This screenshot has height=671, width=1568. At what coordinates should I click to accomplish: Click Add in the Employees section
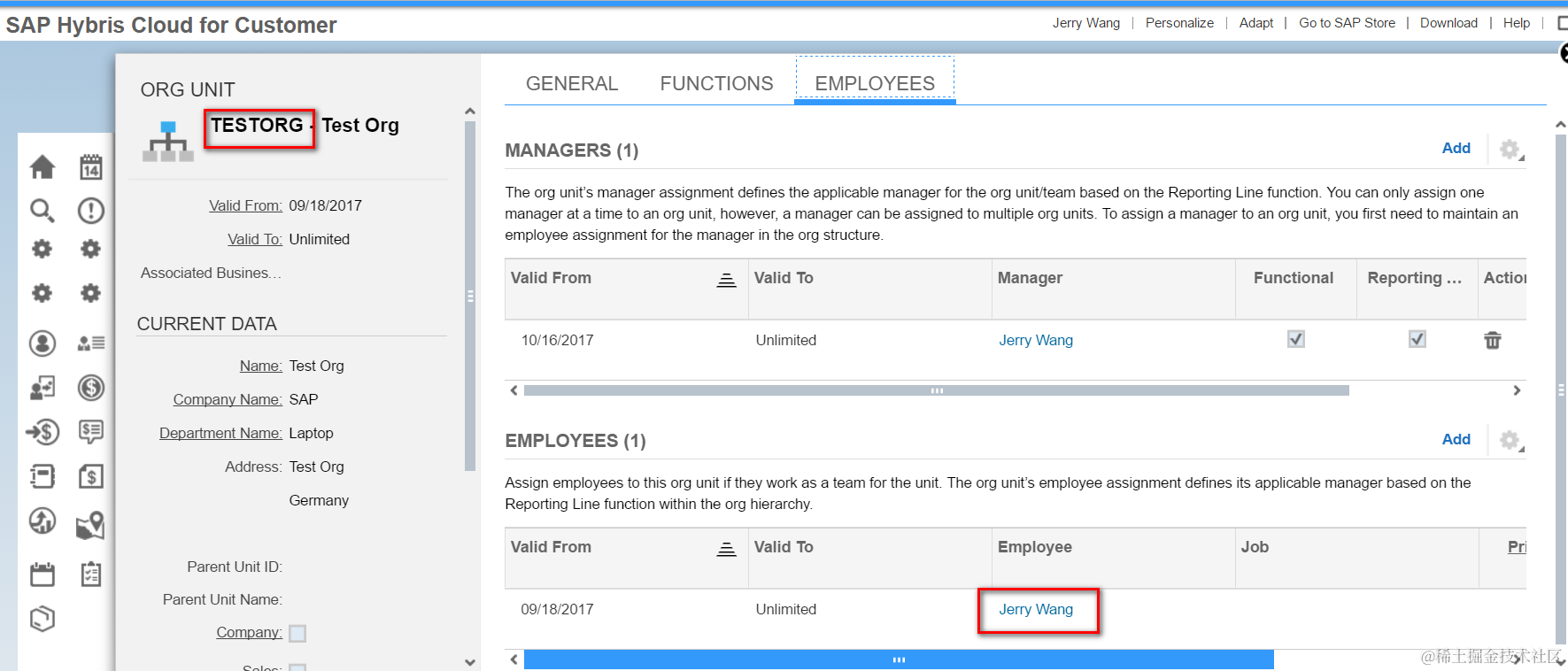click(1456, 439)
